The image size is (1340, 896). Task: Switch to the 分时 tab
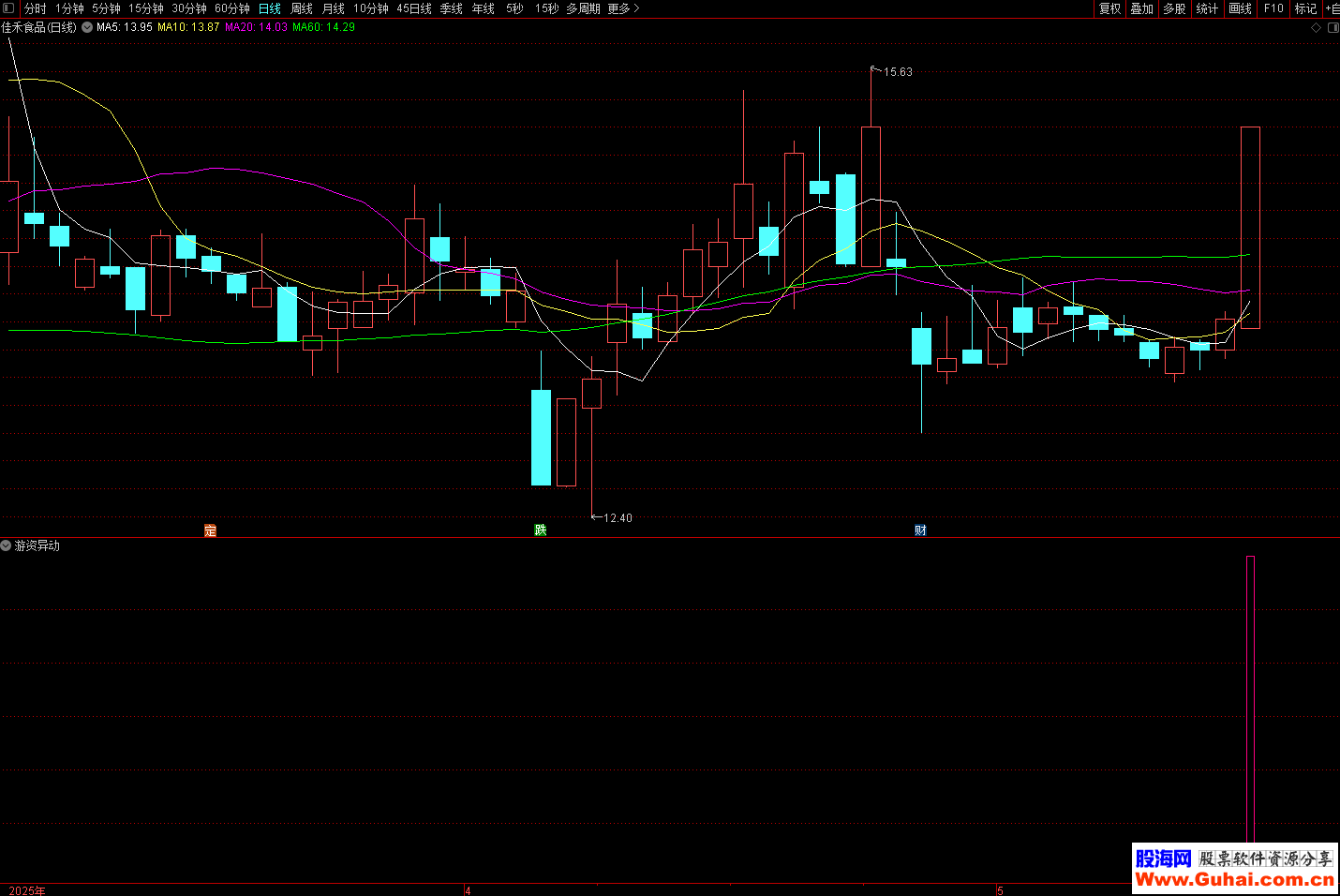tap(35, 8)
